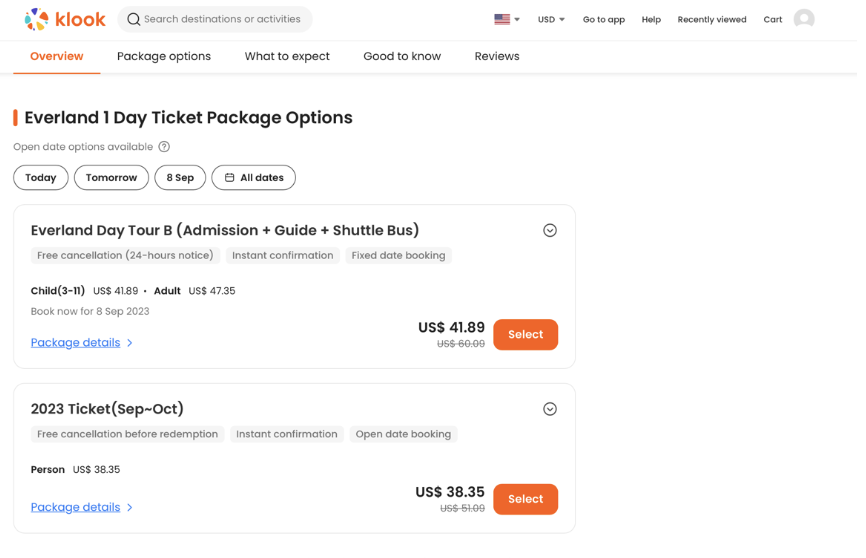Click the Klook logo

[65, 19]
